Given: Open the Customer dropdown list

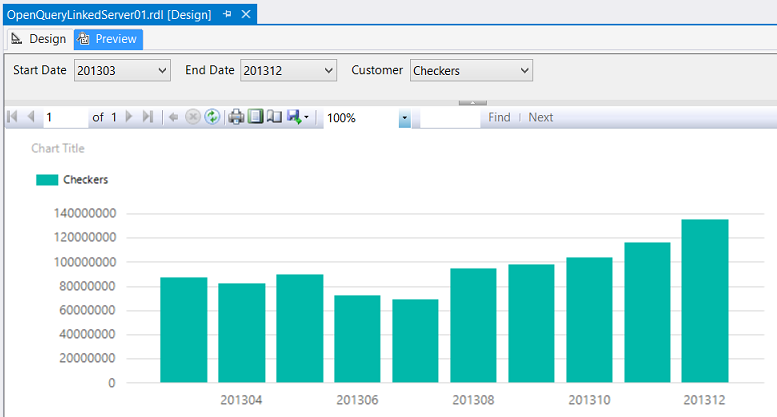Looking at the screenshot, I should 525,71.
